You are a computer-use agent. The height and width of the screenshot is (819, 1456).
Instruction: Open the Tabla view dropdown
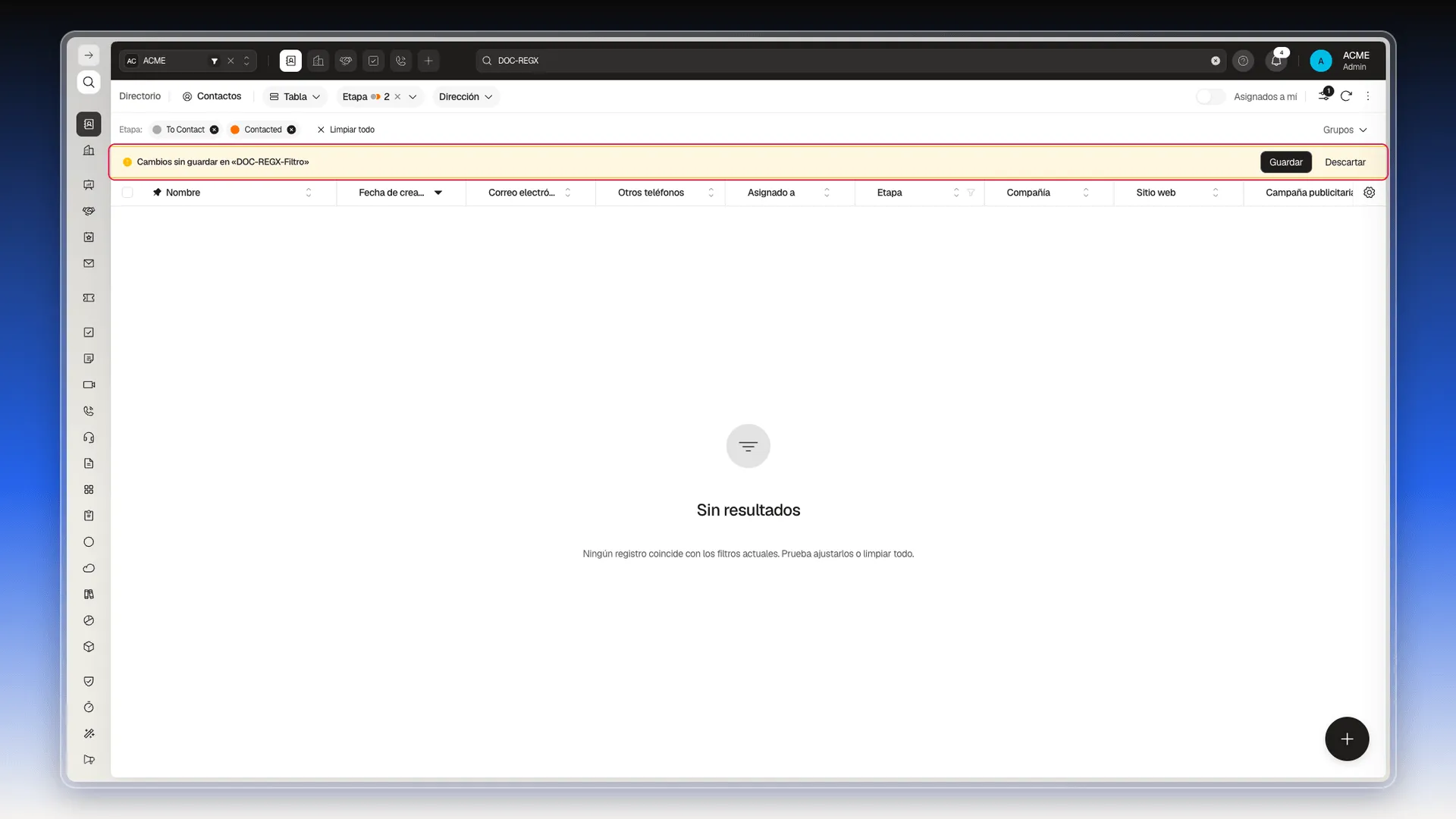coord(295,97)
